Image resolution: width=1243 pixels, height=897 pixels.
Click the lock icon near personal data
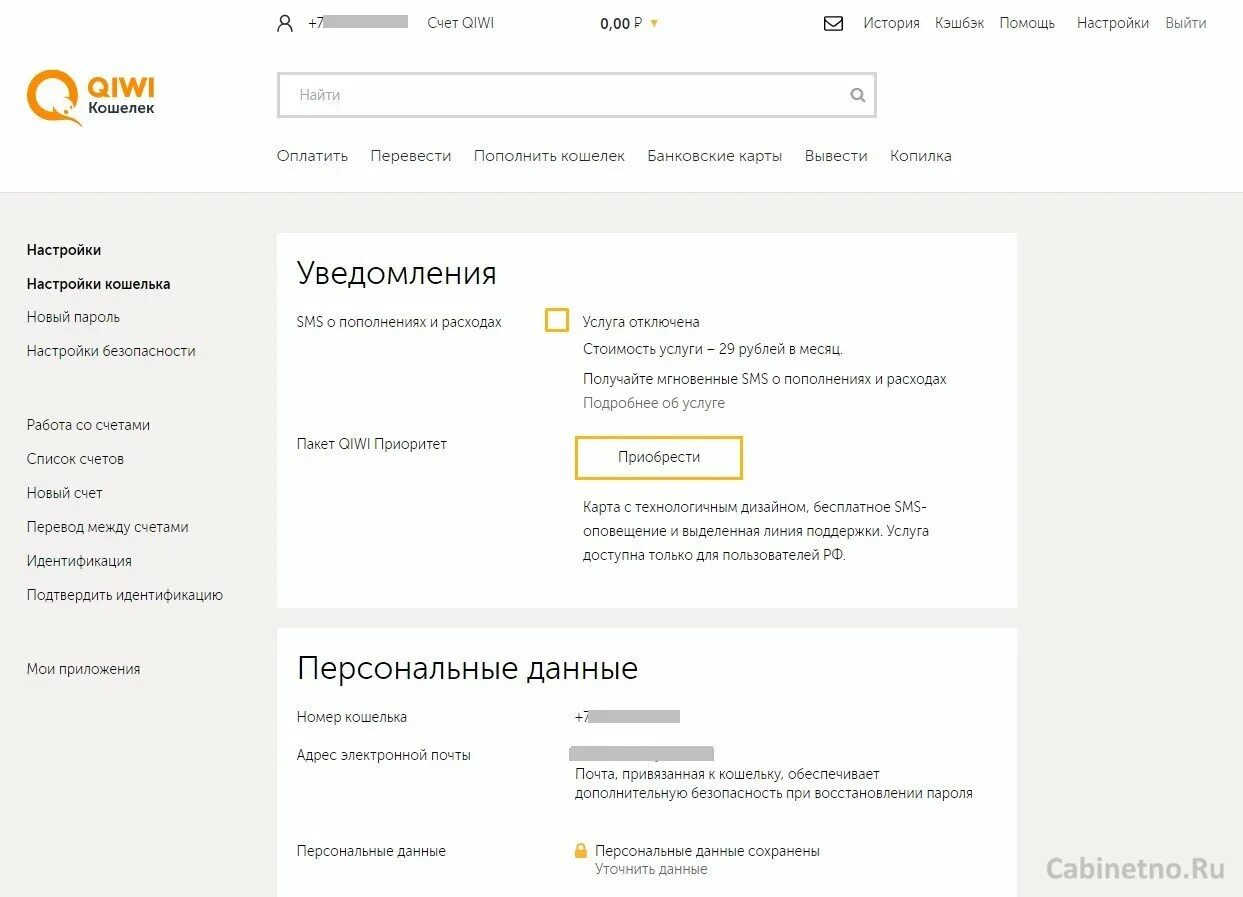pos(580,851)
